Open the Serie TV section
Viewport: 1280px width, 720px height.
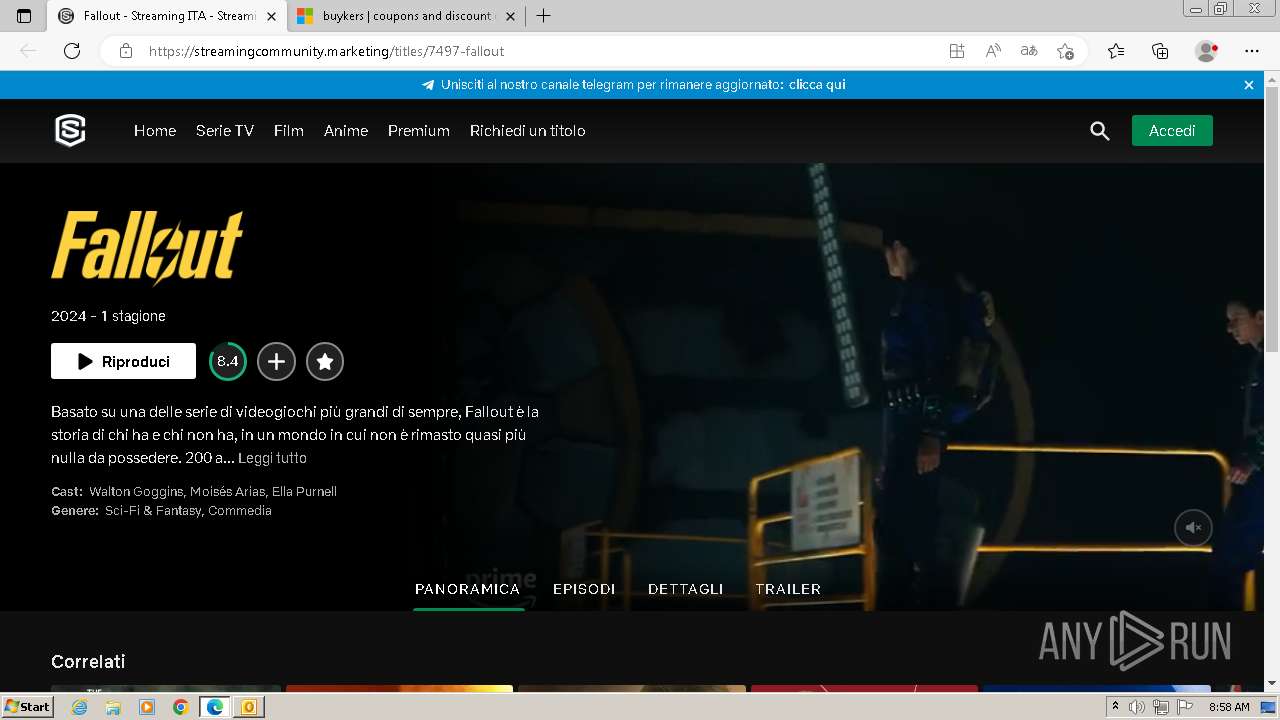[225, 131]
